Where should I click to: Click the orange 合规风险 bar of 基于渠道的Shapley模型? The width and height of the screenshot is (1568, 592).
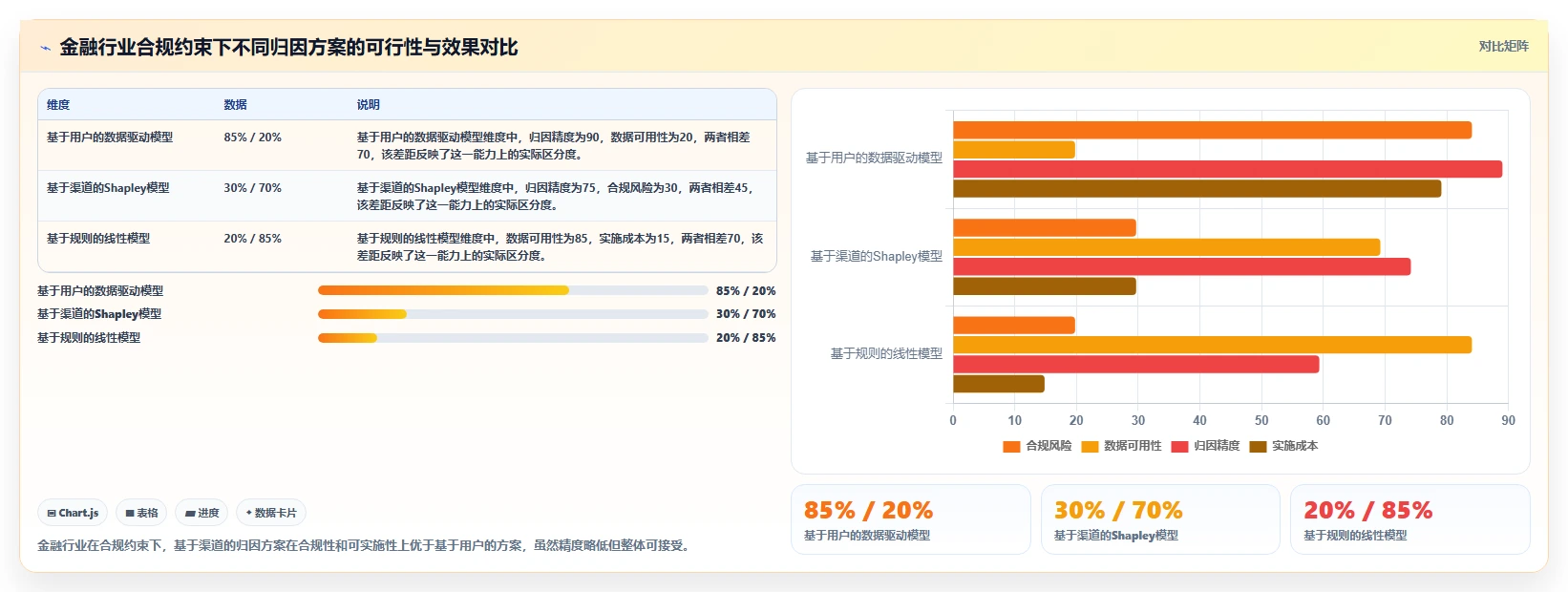click(1045, 227)
